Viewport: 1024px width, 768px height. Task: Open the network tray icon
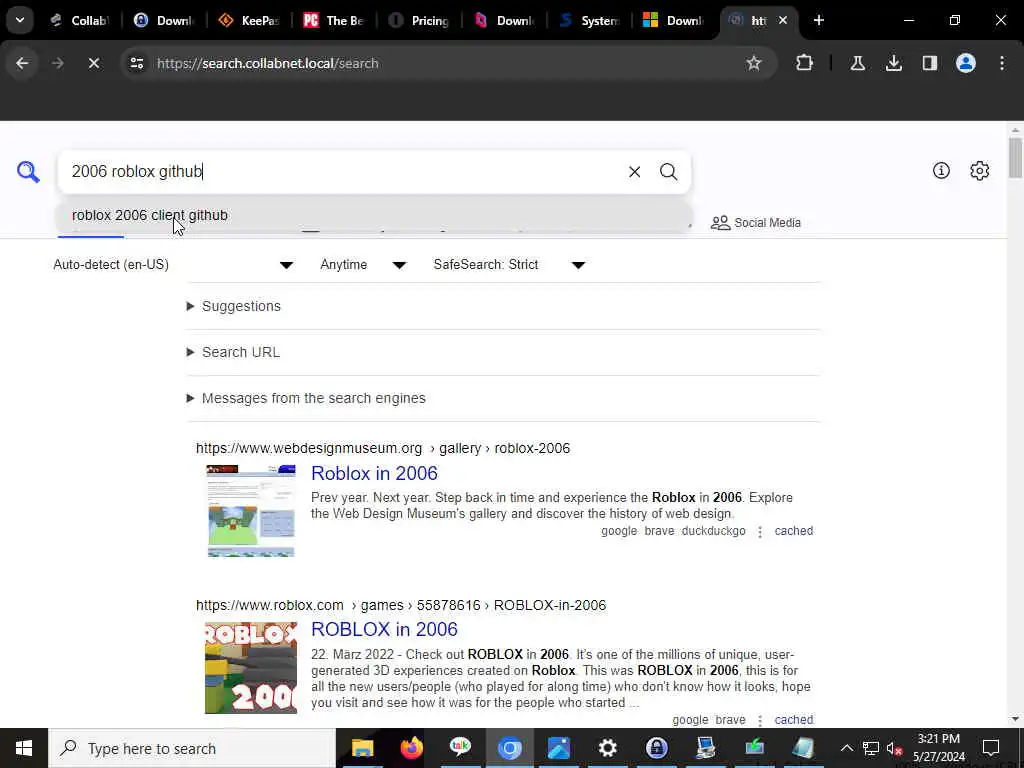(871, 748)
